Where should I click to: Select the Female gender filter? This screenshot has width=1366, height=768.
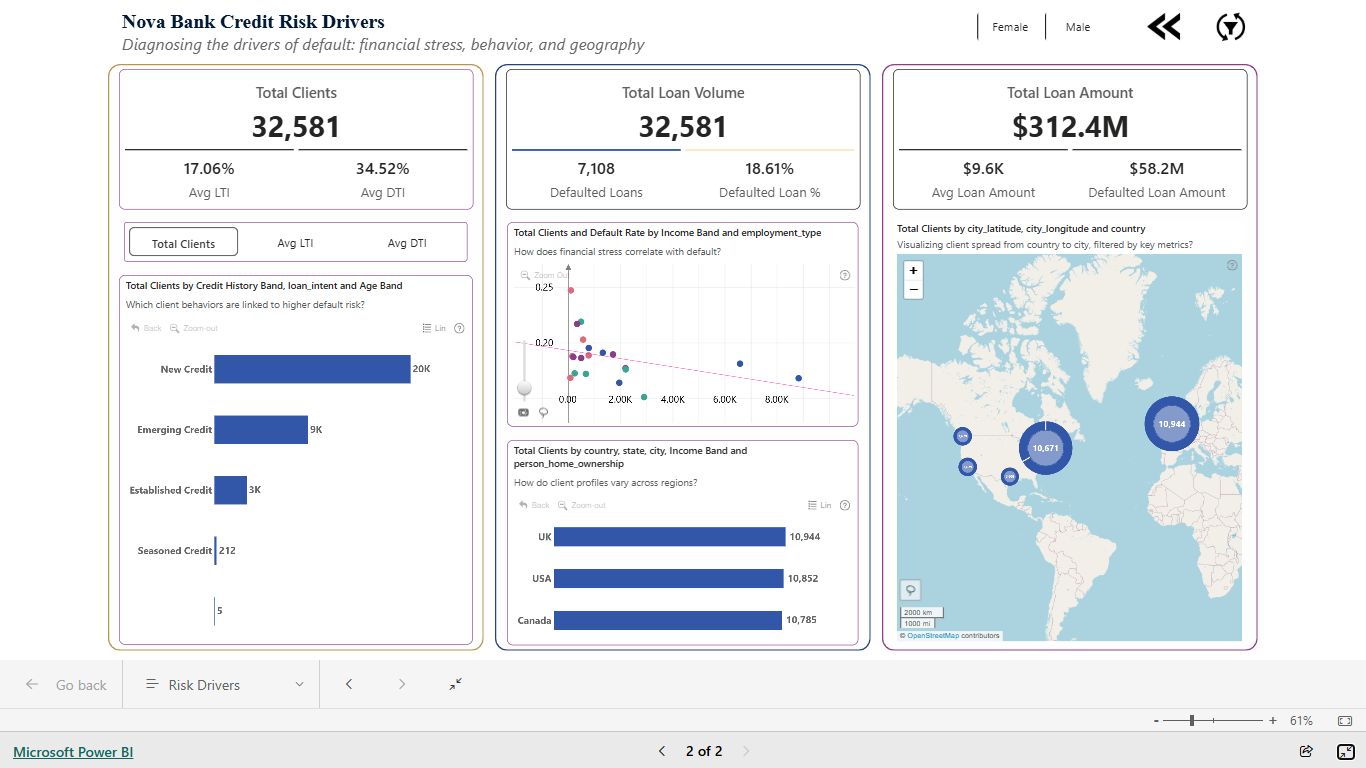1010,27
